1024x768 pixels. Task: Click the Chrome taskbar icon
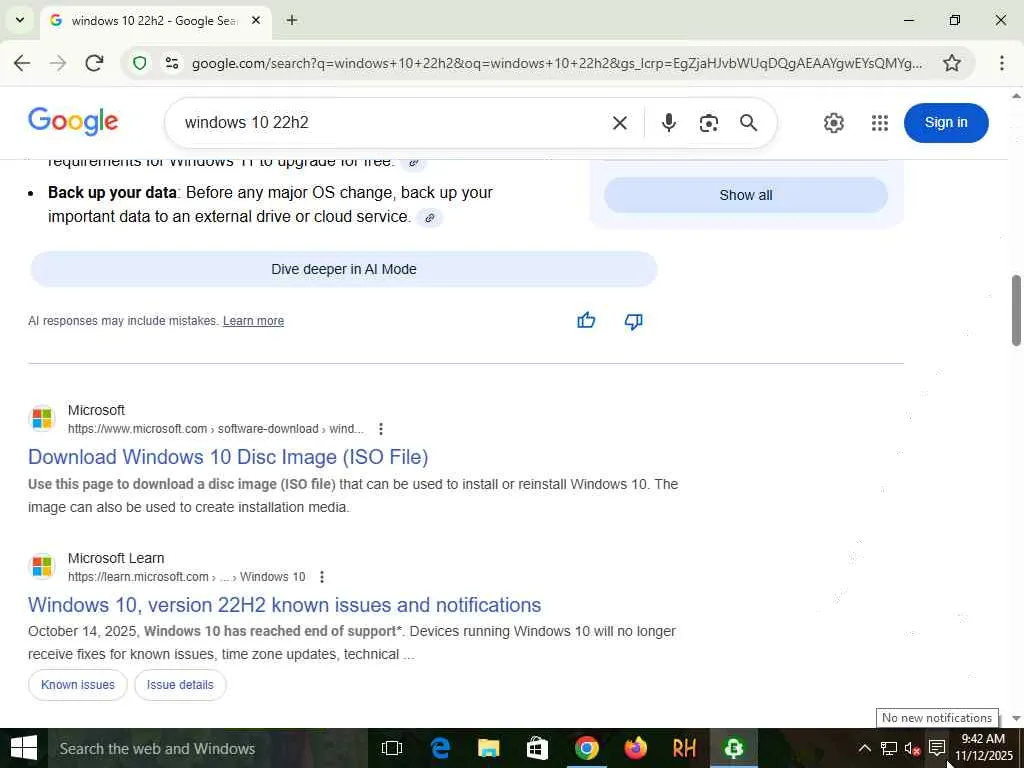tap(586, 748)
